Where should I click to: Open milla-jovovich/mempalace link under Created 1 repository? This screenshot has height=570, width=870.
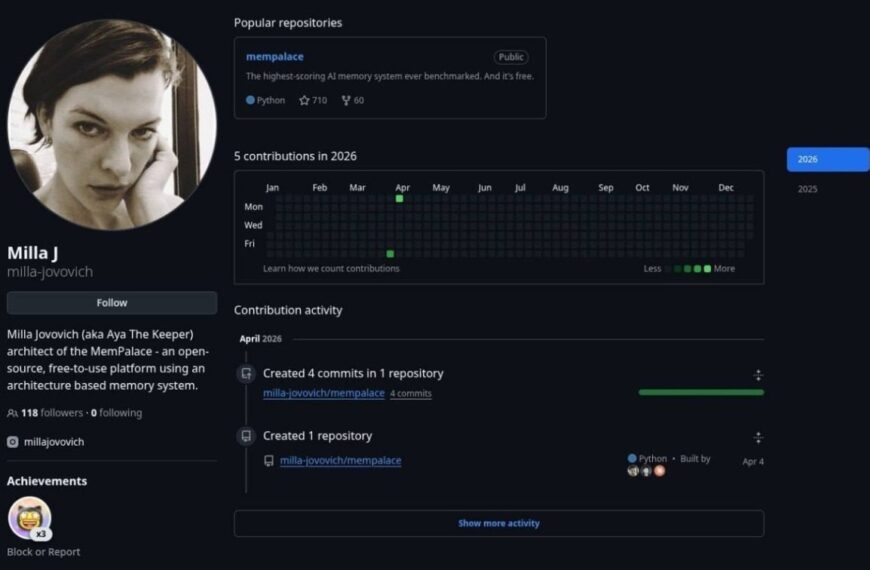340,461
